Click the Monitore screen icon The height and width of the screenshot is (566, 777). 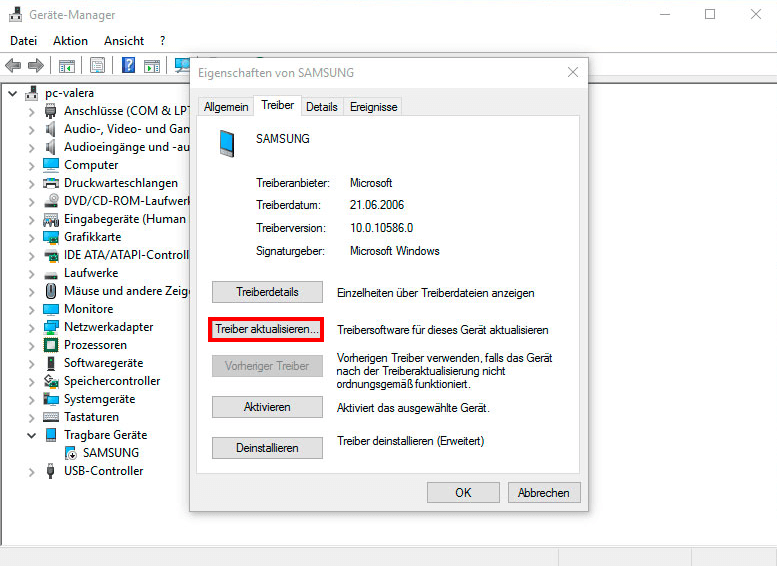point(51,309)
